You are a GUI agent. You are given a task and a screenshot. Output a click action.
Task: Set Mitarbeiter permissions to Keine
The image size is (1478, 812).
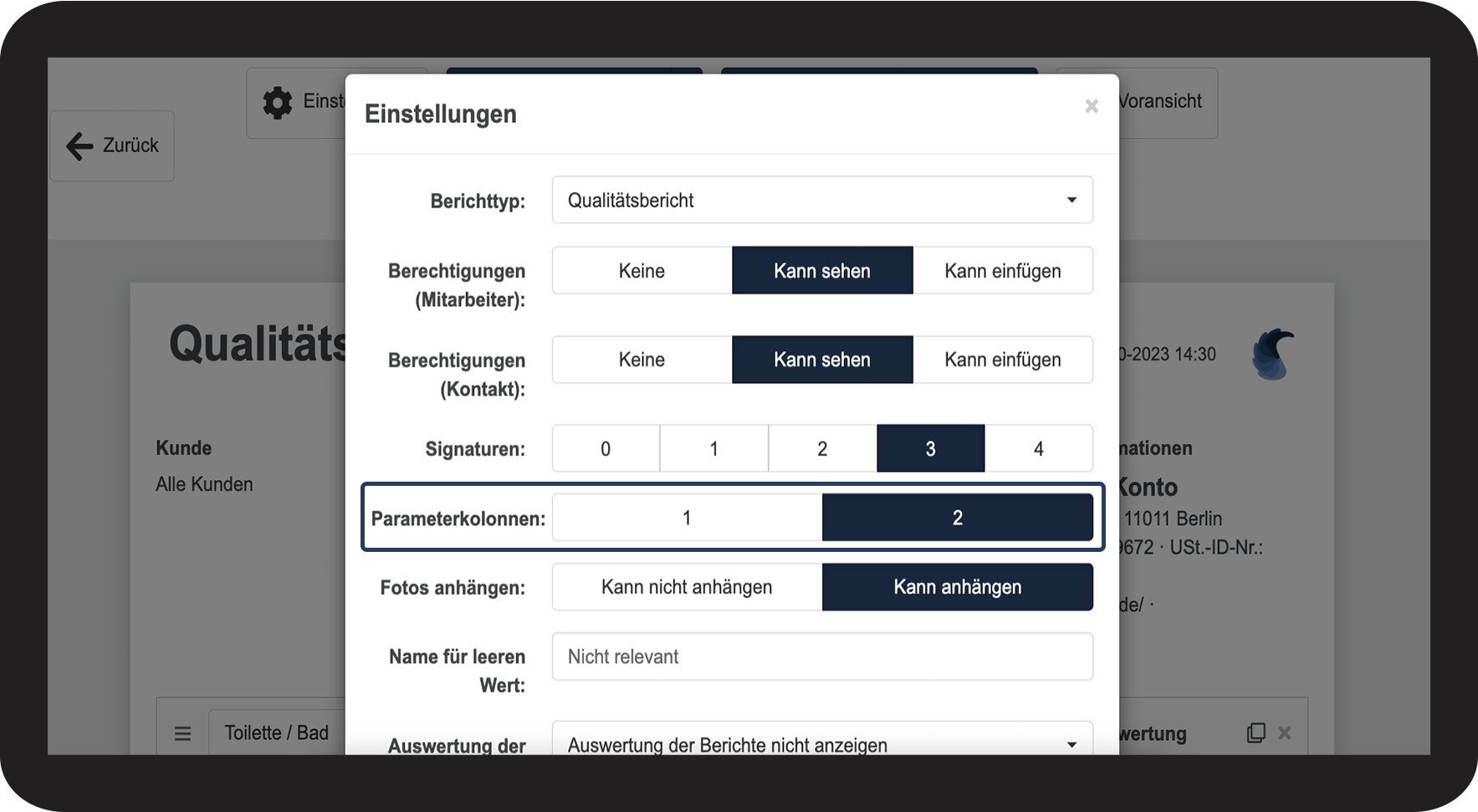(x=642, y=271)
